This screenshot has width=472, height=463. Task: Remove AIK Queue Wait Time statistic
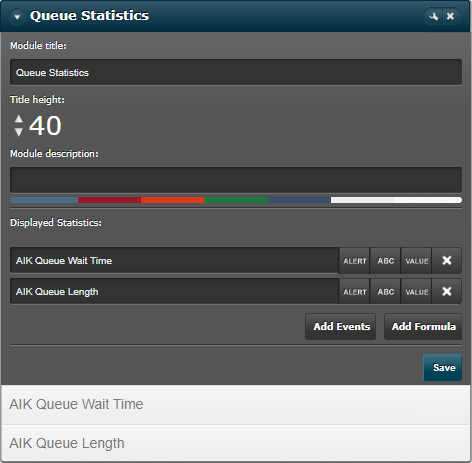tap(447, 260)
